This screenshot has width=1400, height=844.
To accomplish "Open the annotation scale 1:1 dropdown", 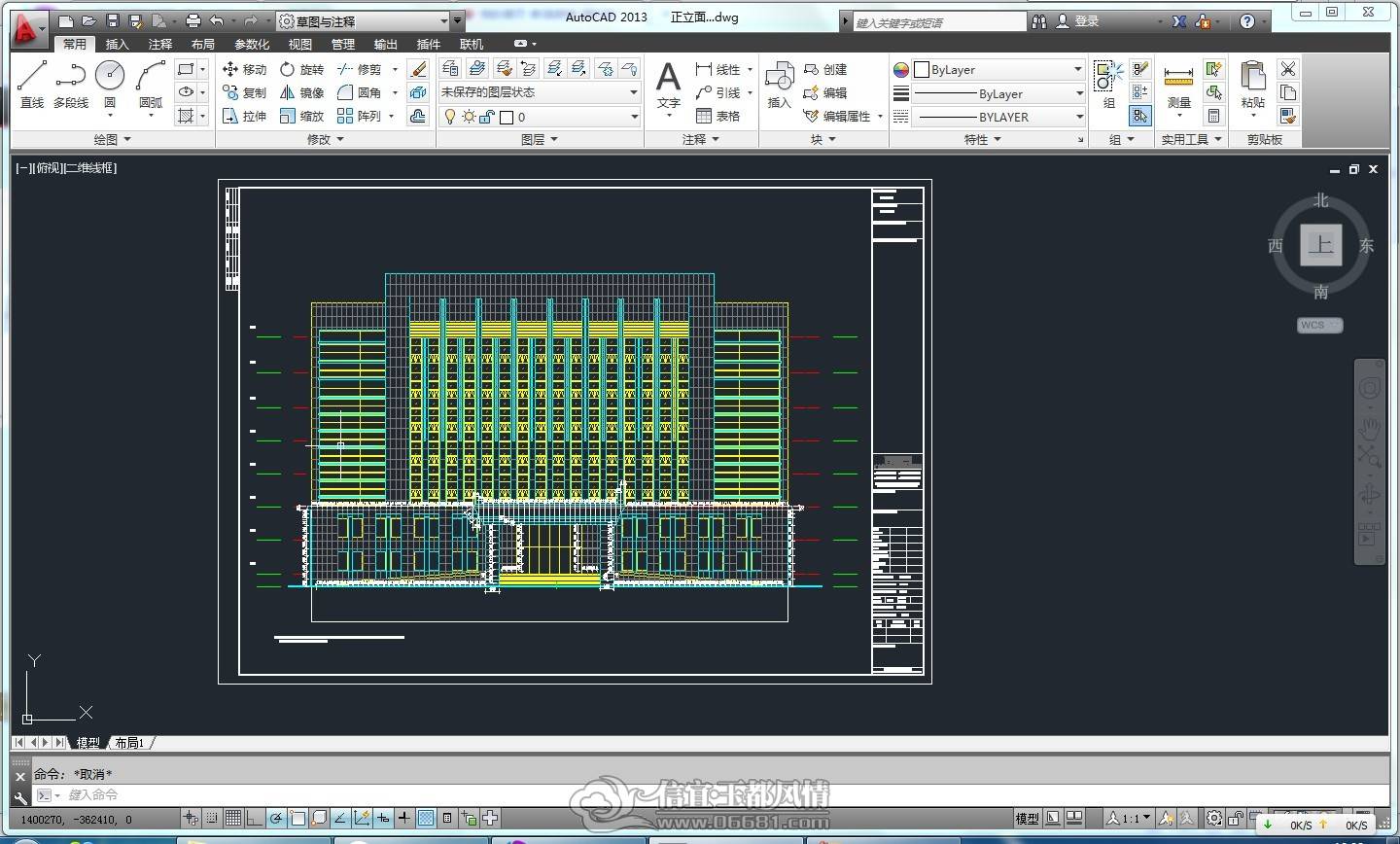I will [x=1129, y=819].
